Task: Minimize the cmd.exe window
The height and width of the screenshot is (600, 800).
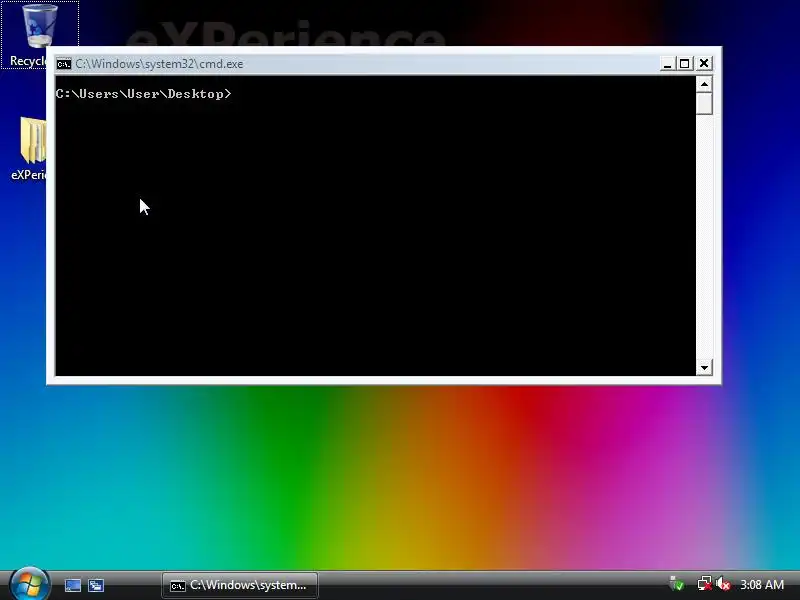Action: 667,63
